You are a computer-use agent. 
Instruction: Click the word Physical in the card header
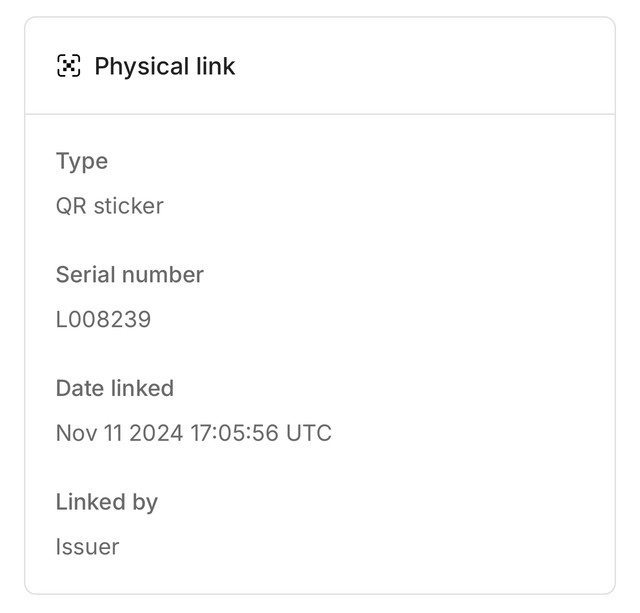click(x=142, y=67)
